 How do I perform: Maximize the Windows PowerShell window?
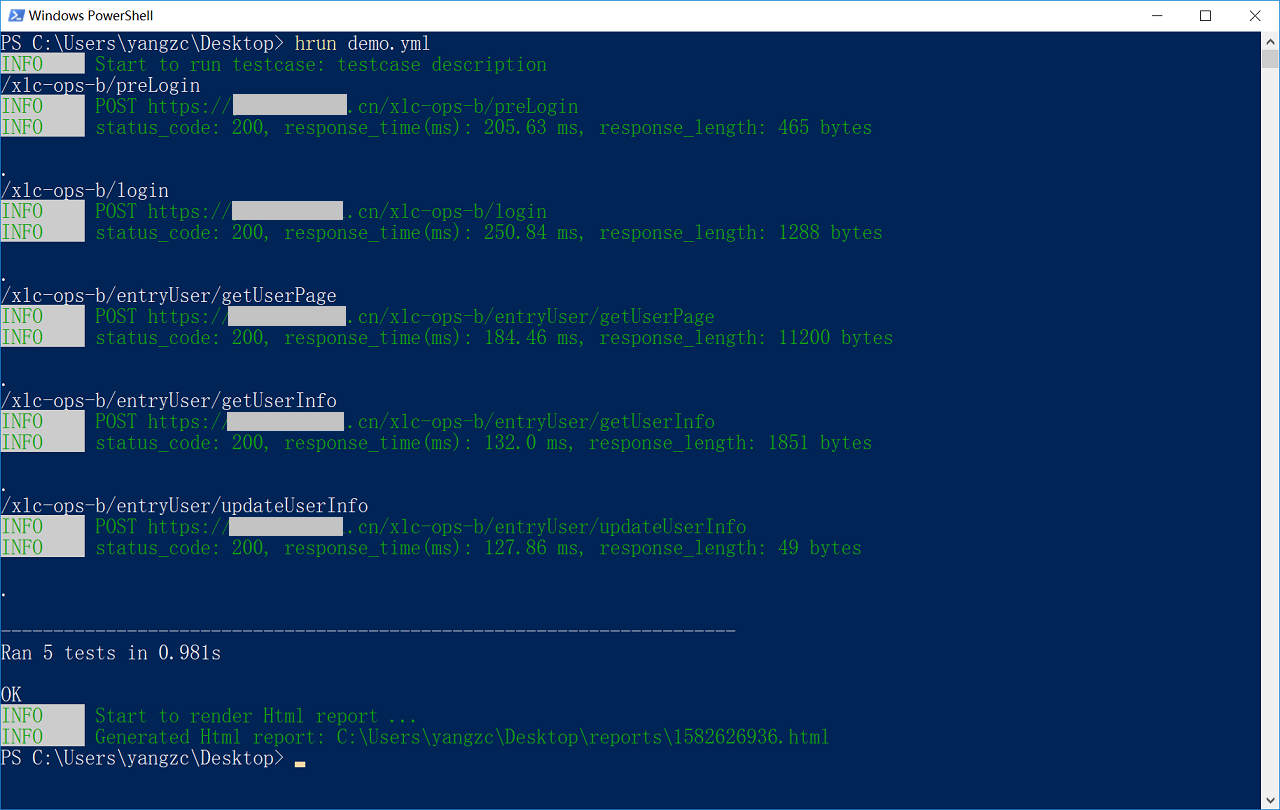[x=1205, y=15]
